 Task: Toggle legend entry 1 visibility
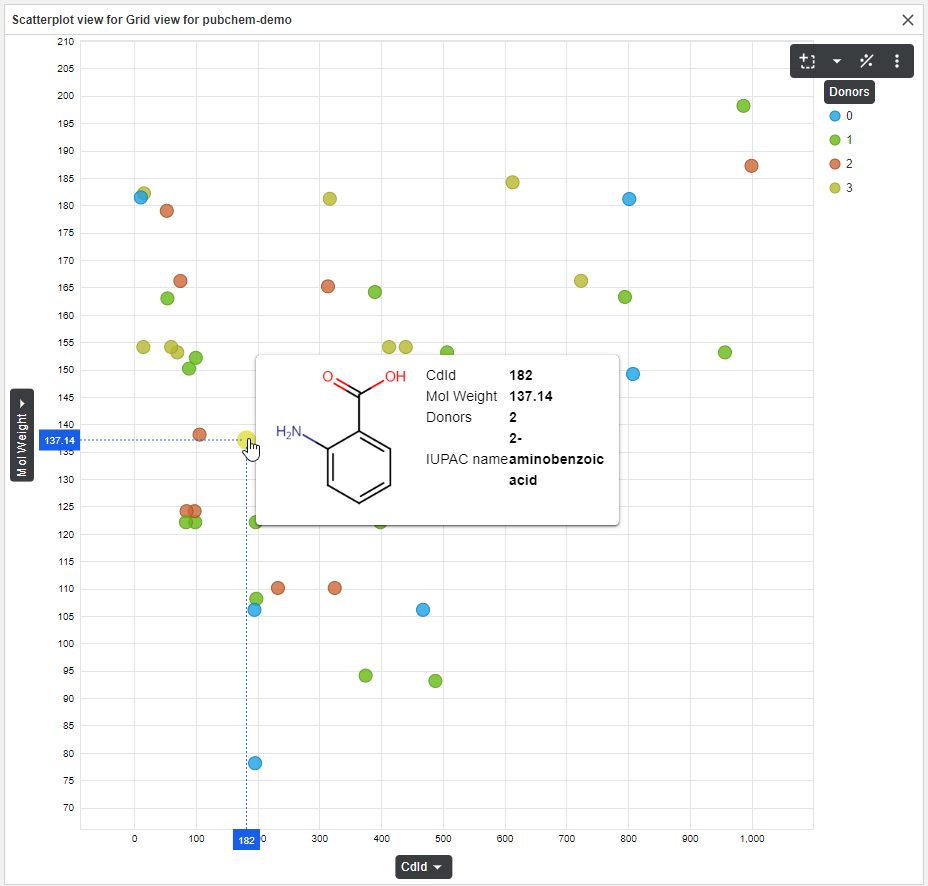[x=841, y=140]
